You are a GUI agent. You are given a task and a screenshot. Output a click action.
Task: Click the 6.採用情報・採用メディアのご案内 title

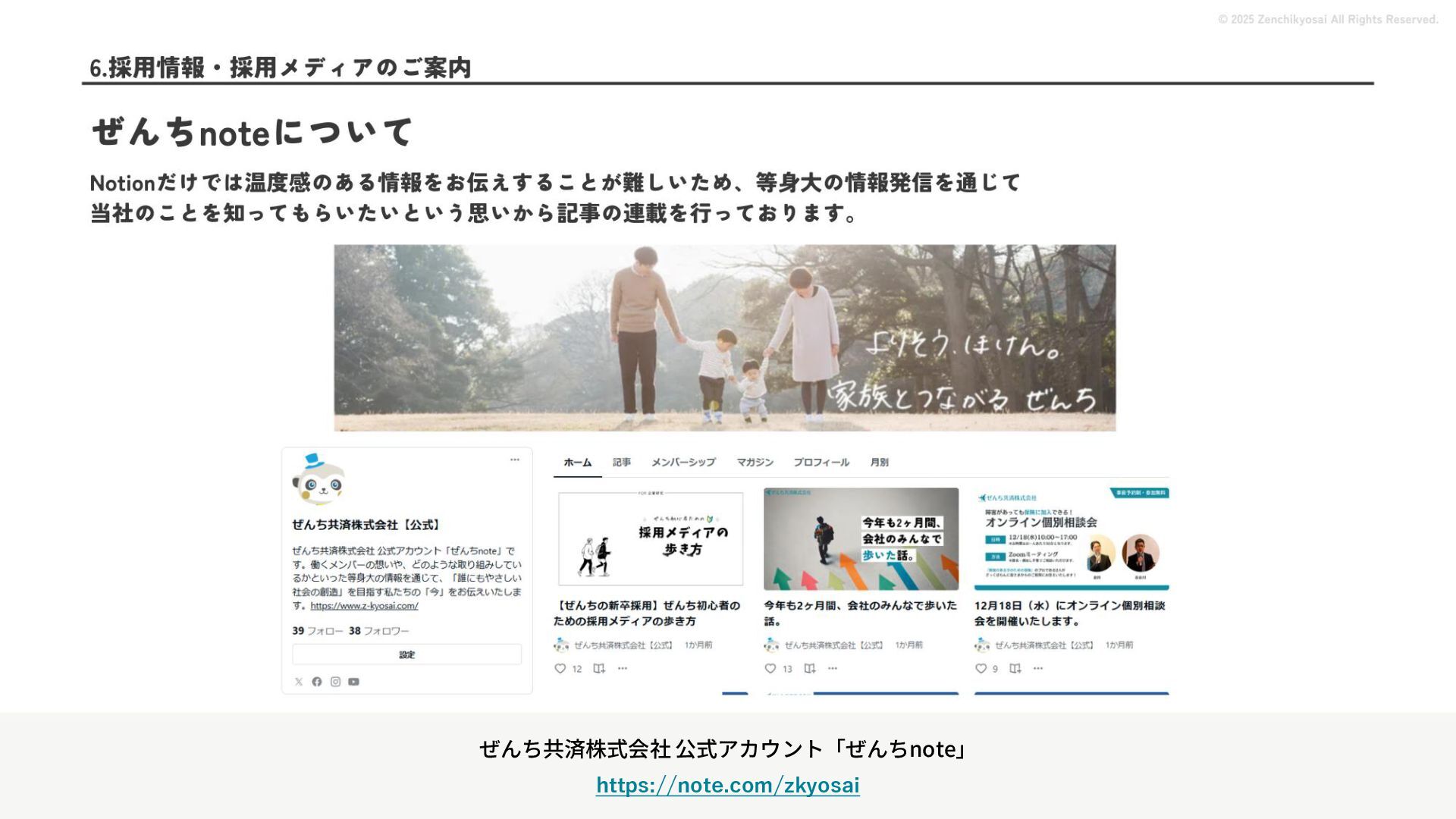[280, 67]
